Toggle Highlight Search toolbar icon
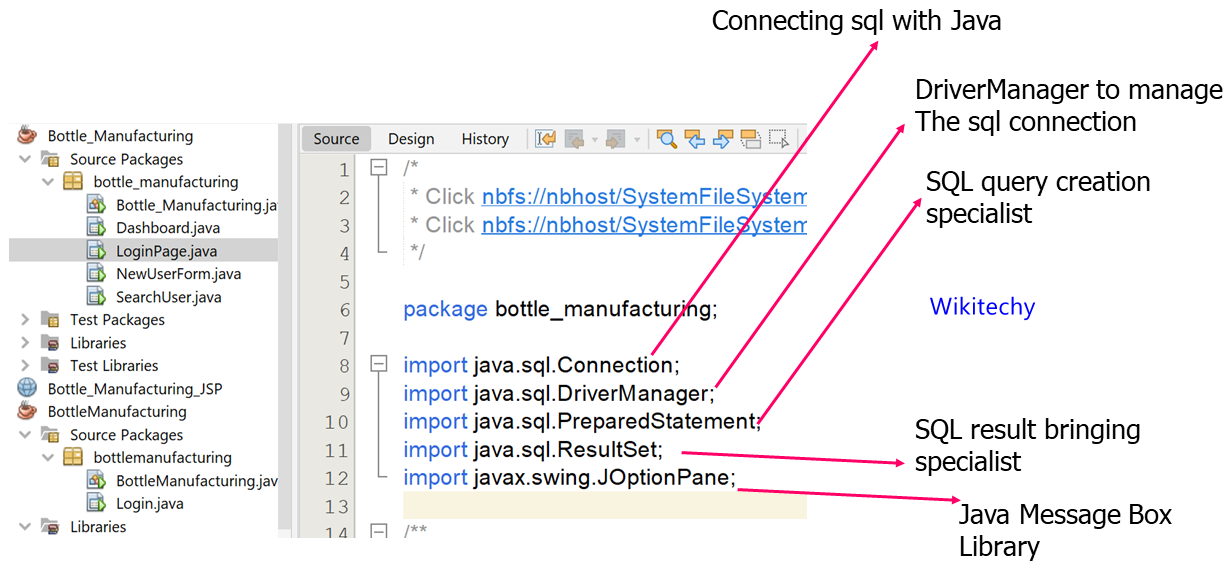 point(750,139)
